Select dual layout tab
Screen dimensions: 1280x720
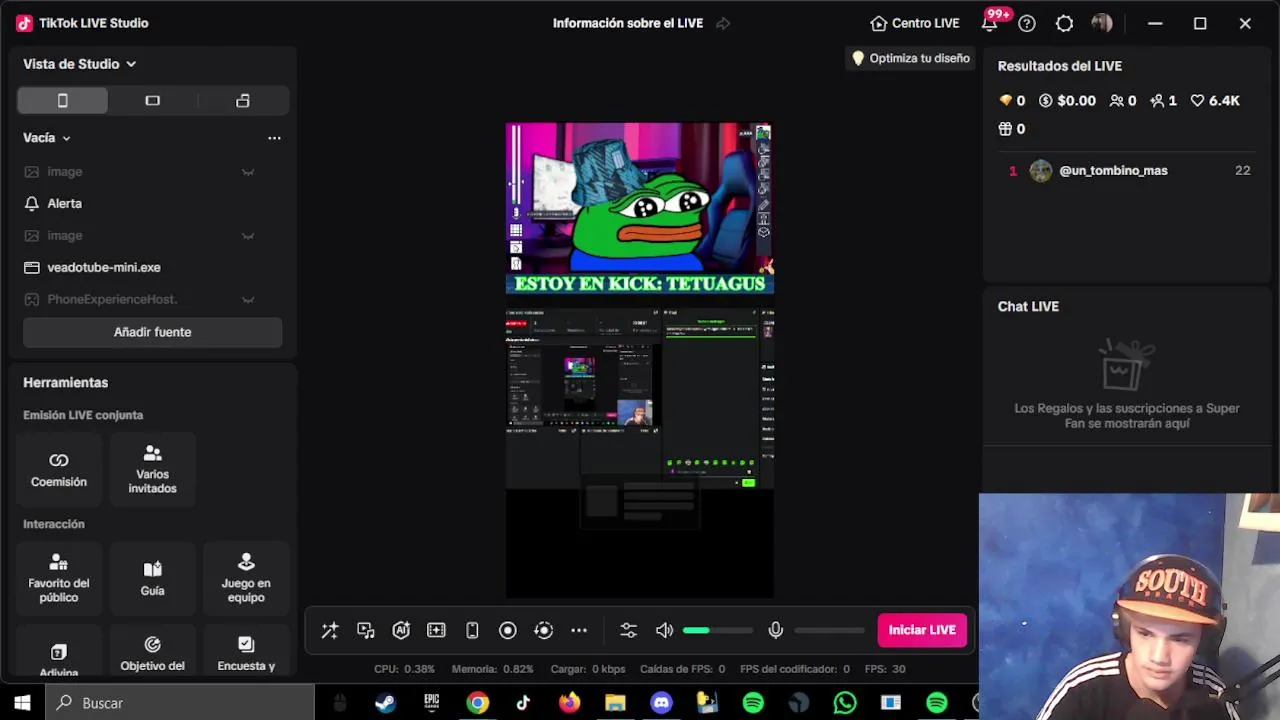(x=243, y=100)
